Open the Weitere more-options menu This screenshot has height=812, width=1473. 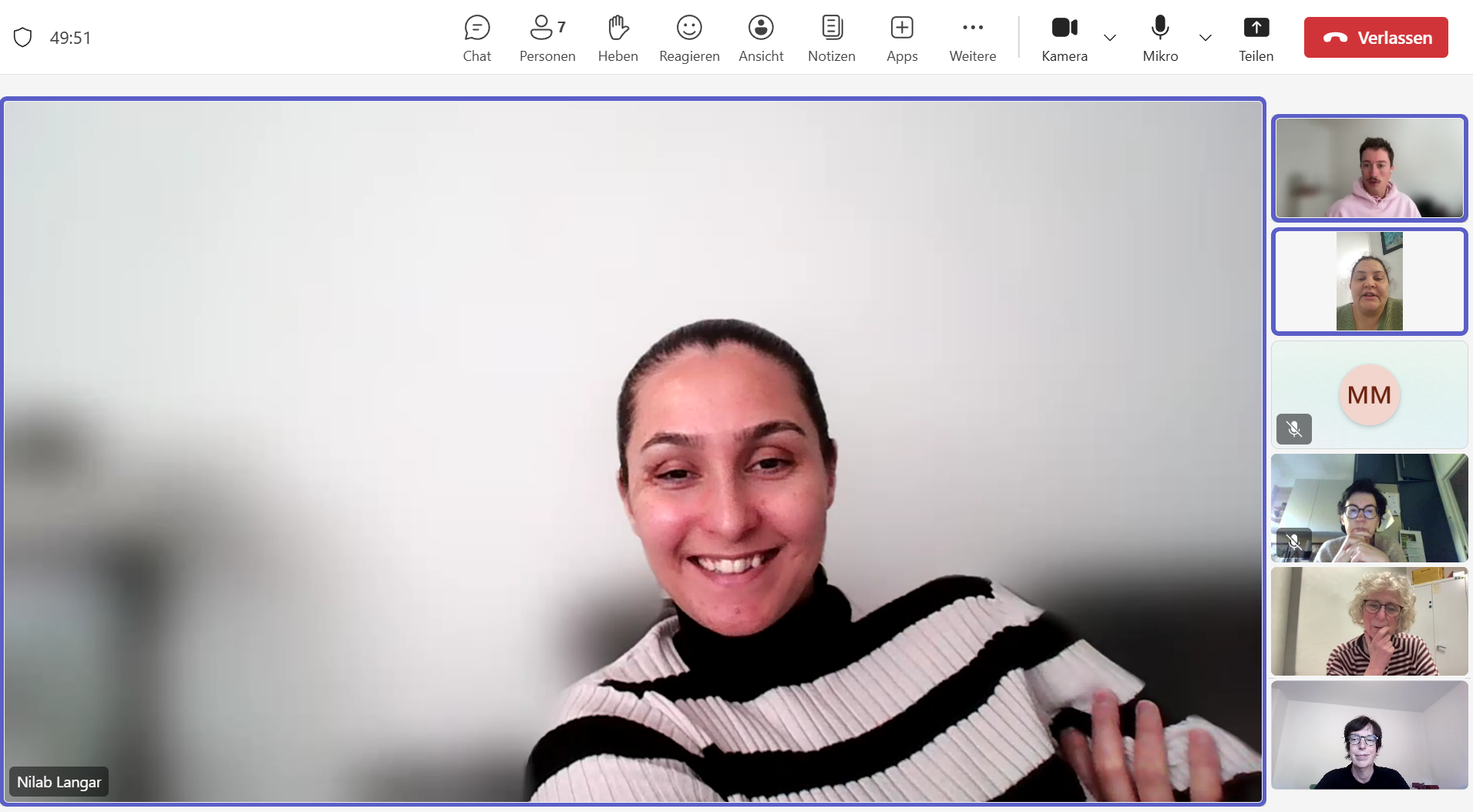pyautogui.click(x=972, y=38)
